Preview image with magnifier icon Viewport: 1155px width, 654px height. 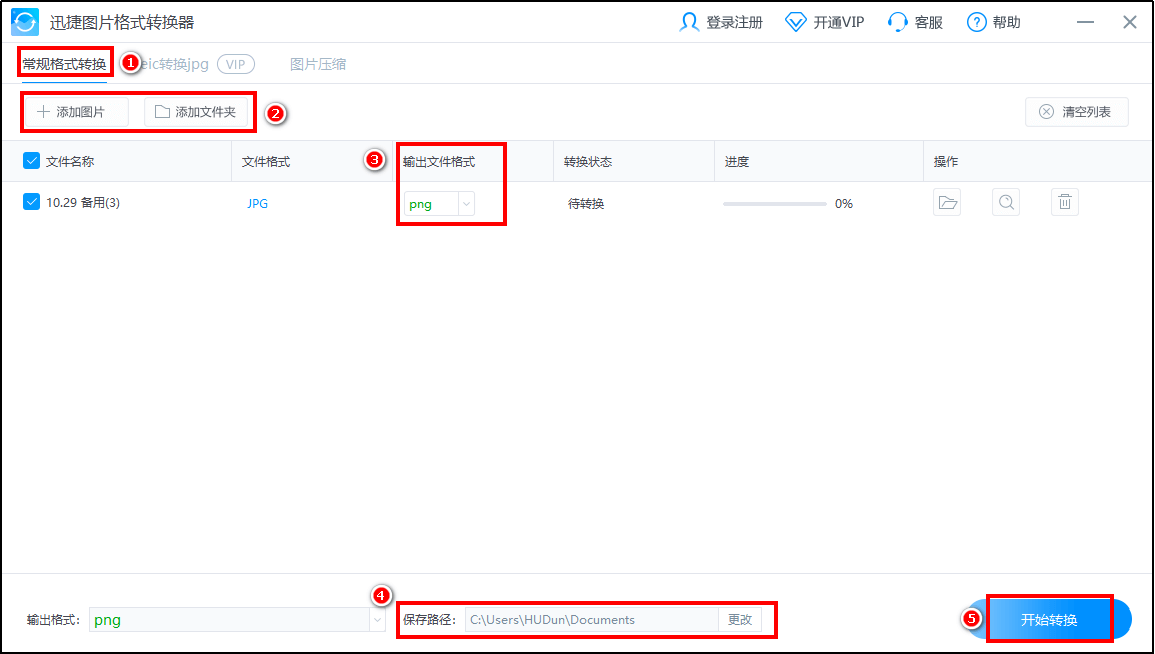(x=1006, y=203)
